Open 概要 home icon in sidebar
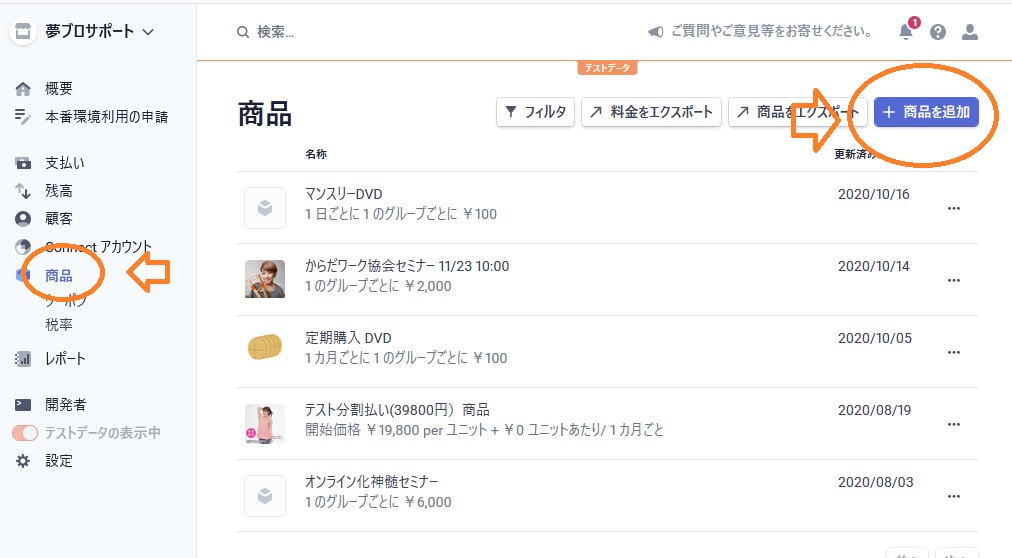This screenshot has height=558, width=1012. click(23, 88)
